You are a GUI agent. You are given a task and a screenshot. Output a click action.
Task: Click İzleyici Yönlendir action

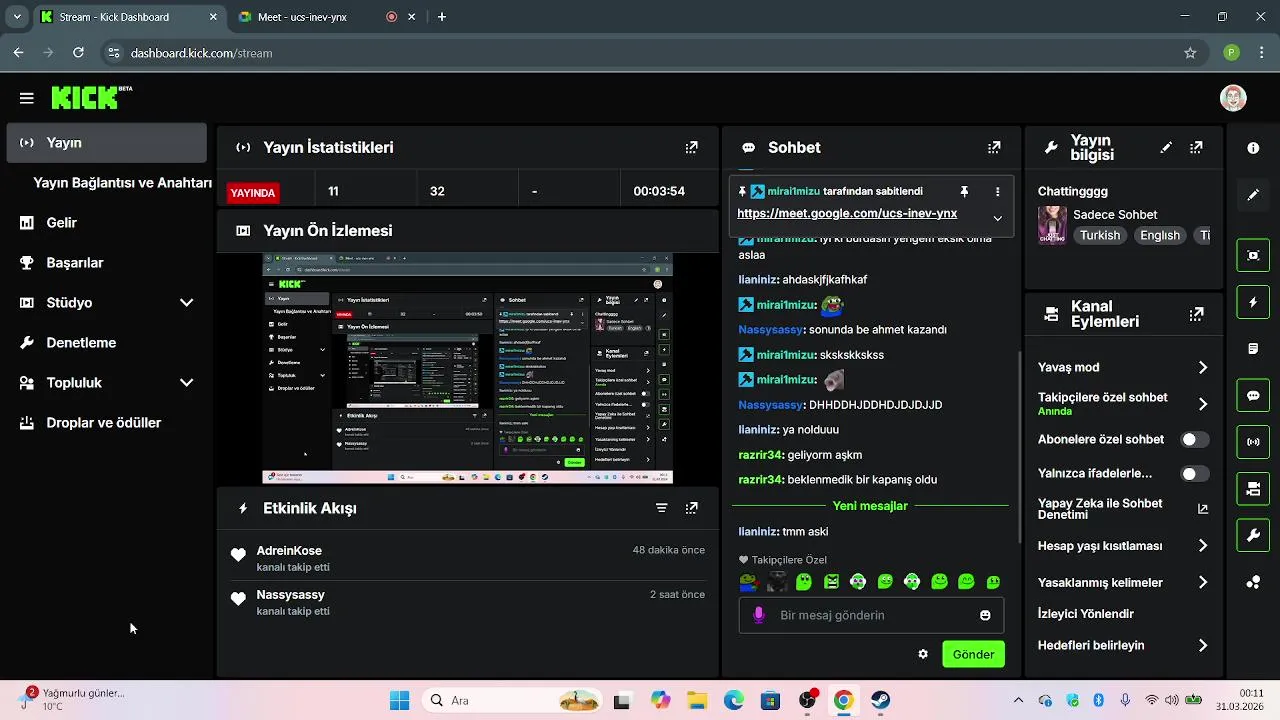coord(1086,614)
